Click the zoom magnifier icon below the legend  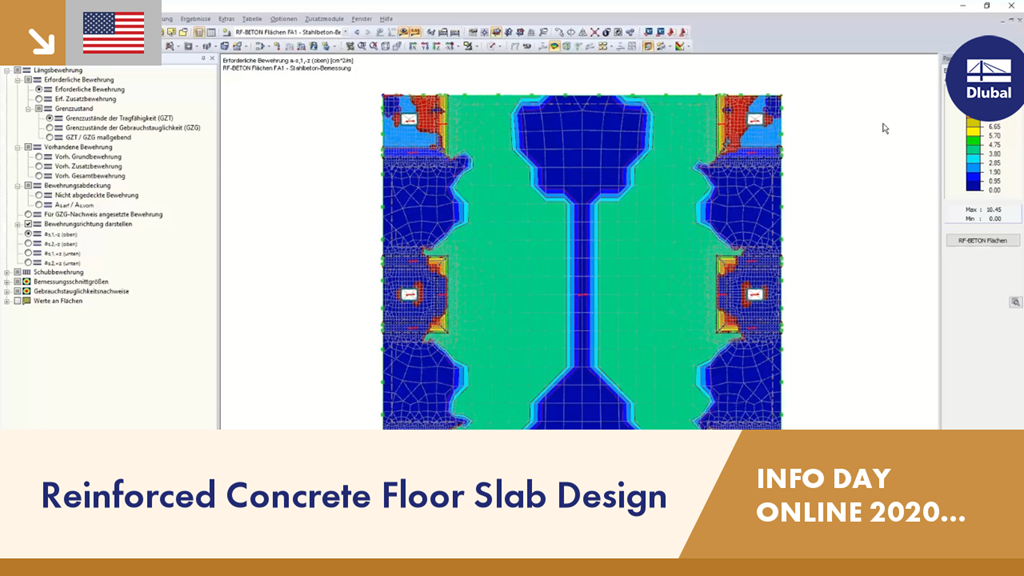(1015, 302)
